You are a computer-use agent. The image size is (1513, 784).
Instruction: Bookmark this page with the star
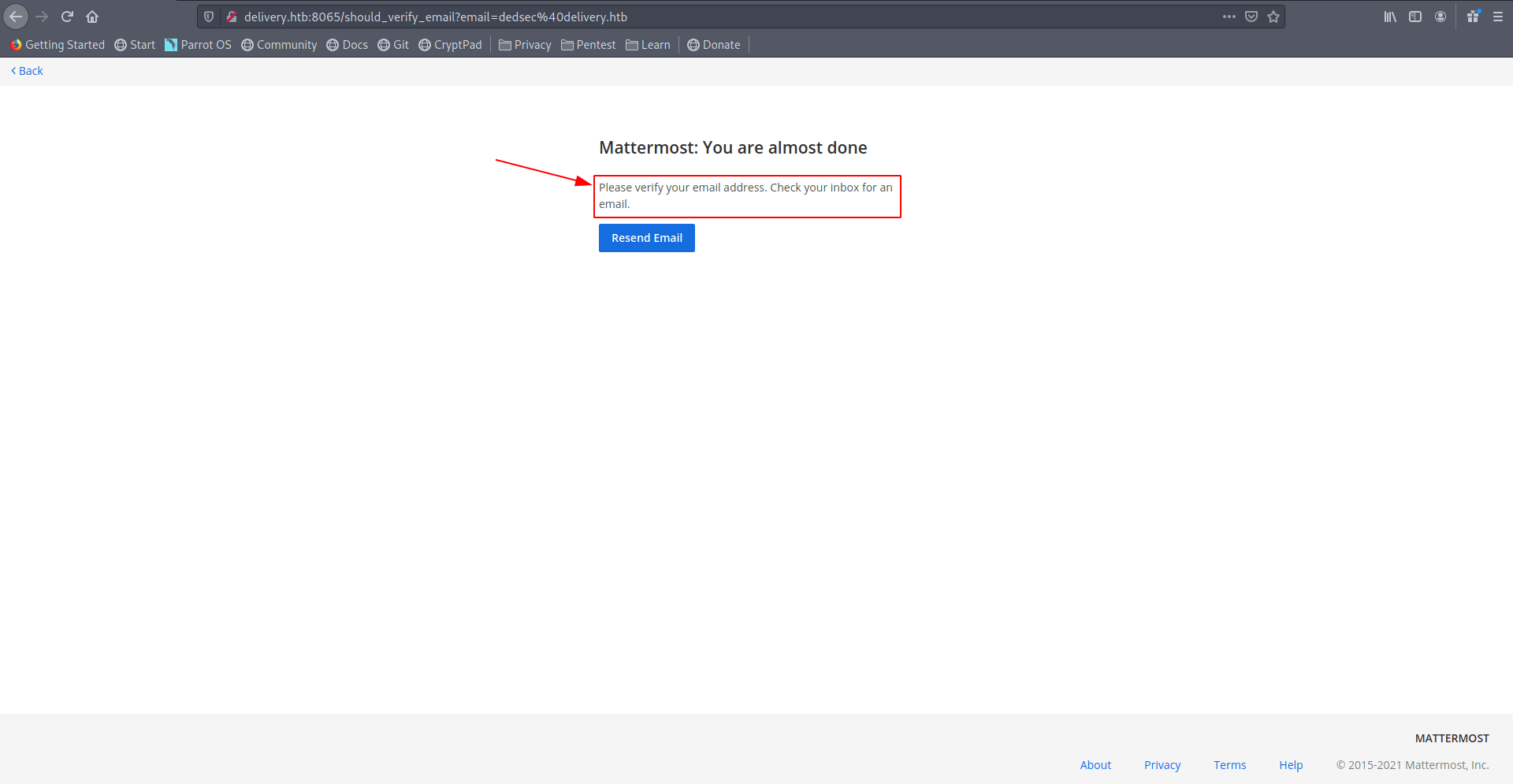(1273, 17)
